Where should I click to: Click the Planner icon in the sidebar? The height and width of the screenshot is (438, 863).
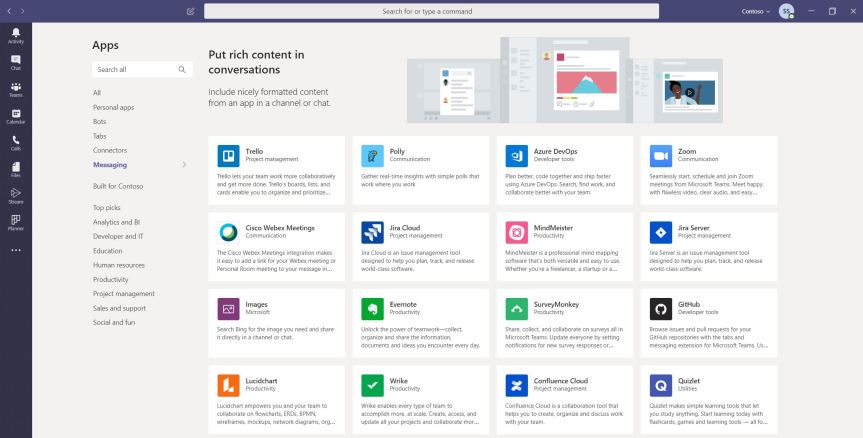15,222
